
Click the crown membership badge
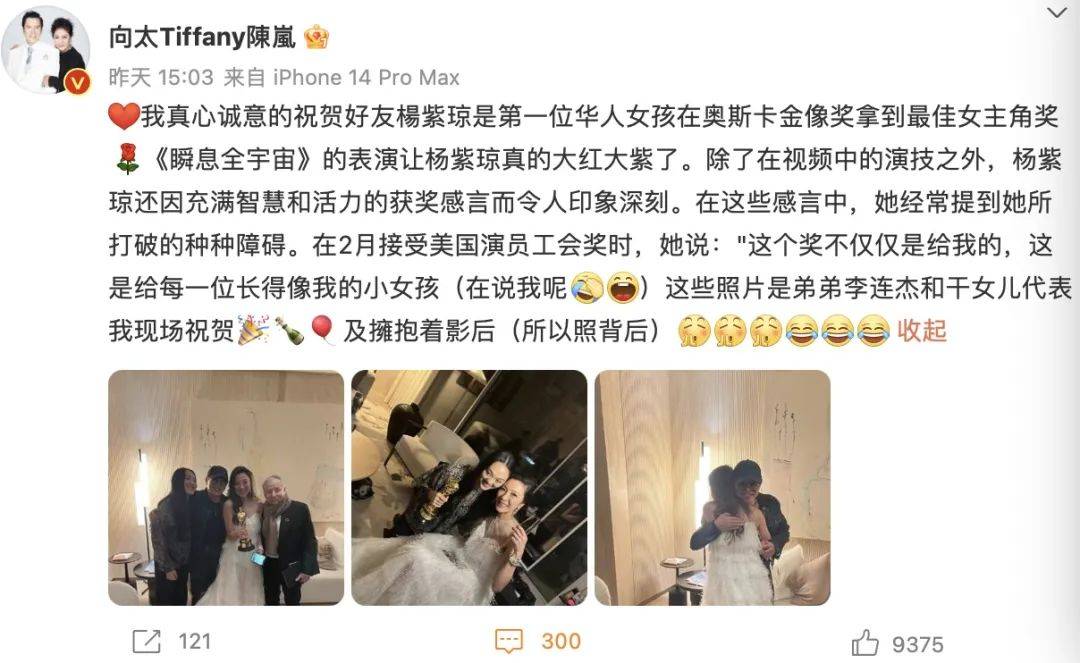pyautogui.click(x=316, y=36)
